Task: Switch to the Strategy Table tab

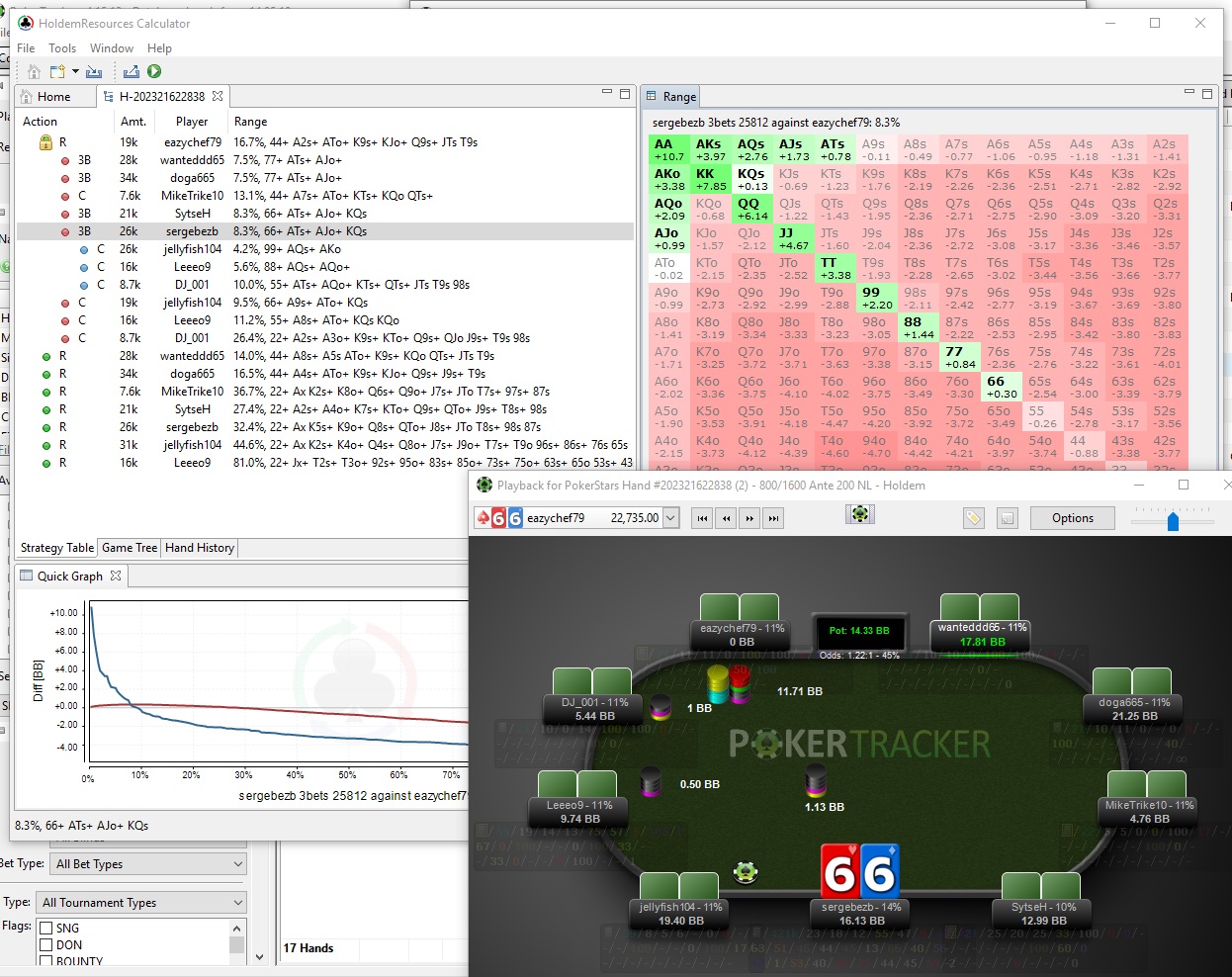Action: 57,548
